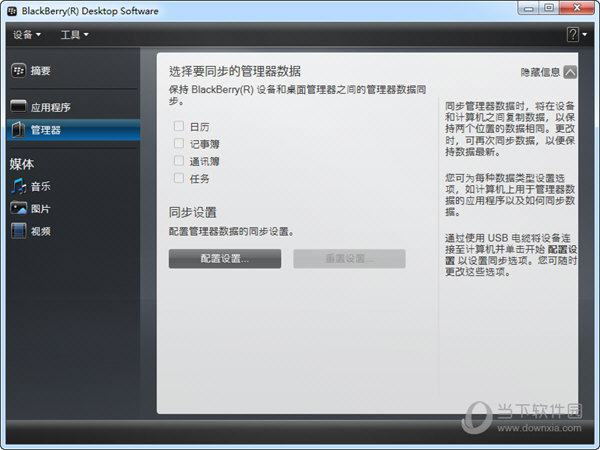Image resolution: width=600 pixels, height=450 pixels.
Task: Click the Video (视频) film icon
Action: coord(18,231)
